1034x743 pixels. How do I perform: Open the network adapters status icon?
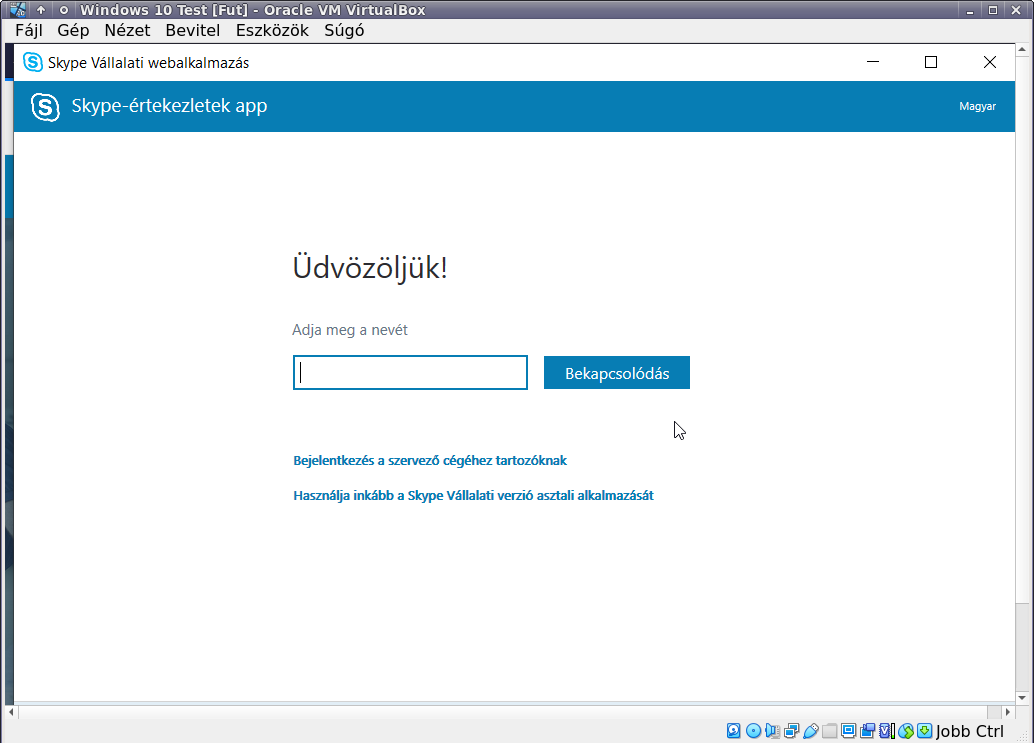coord(791,730)
